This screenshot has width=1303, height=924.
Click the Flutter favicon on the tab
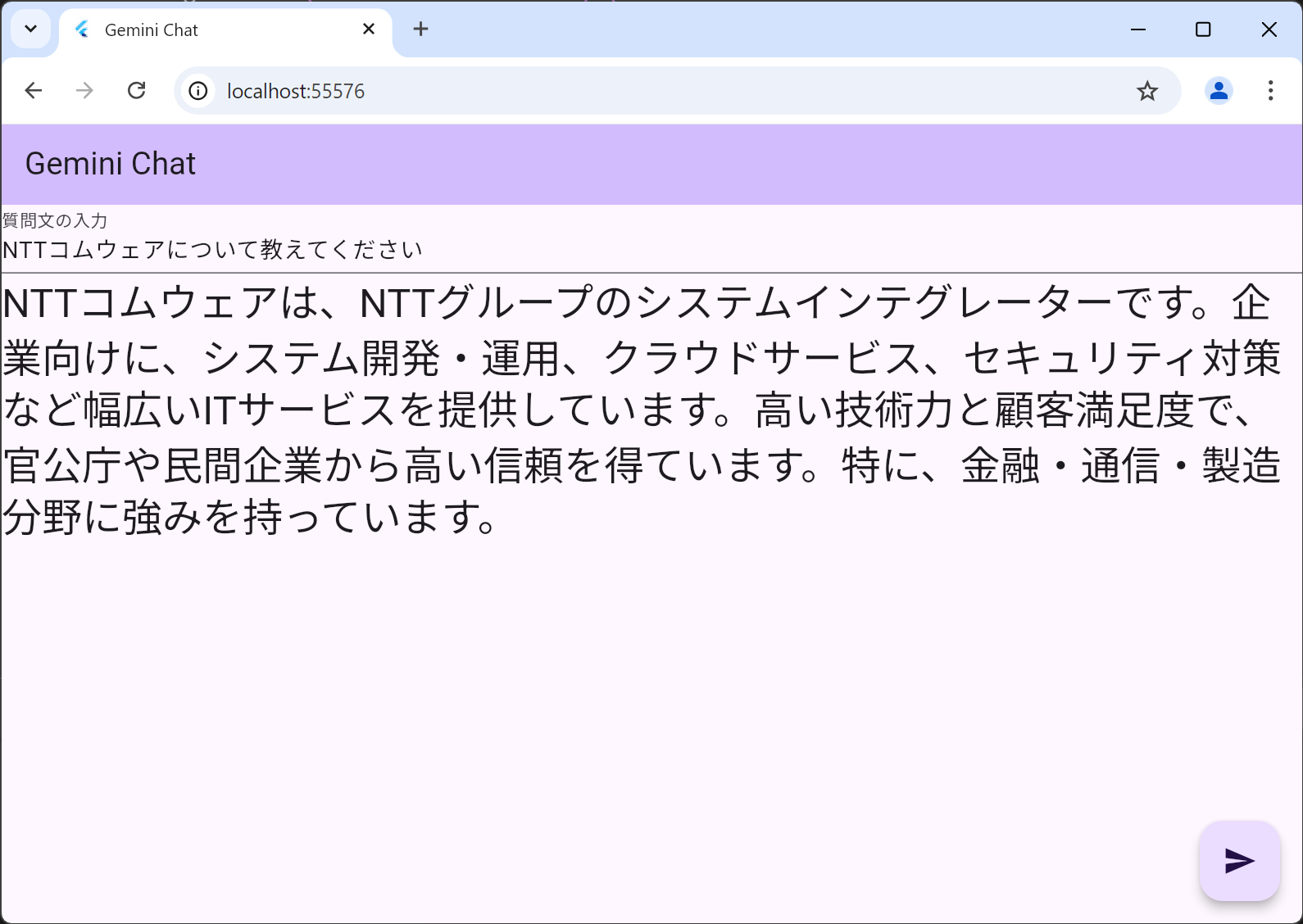[82, 30]
